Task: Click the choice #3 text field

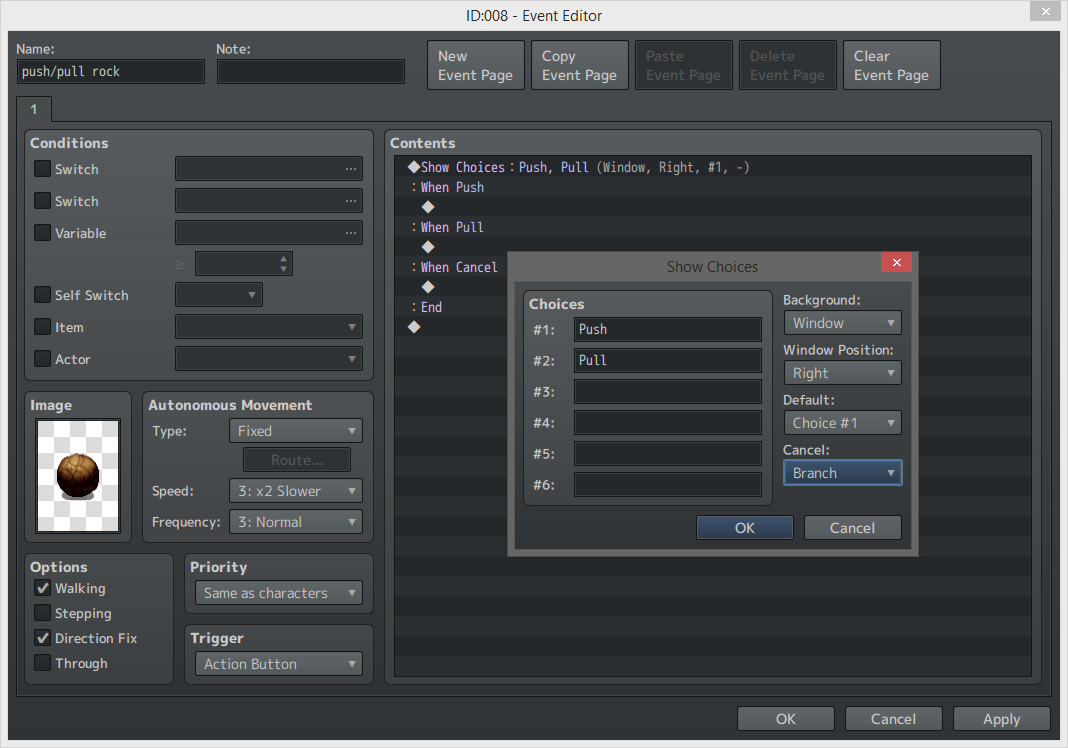Action: pyautogui.click(x=667, y=392)
